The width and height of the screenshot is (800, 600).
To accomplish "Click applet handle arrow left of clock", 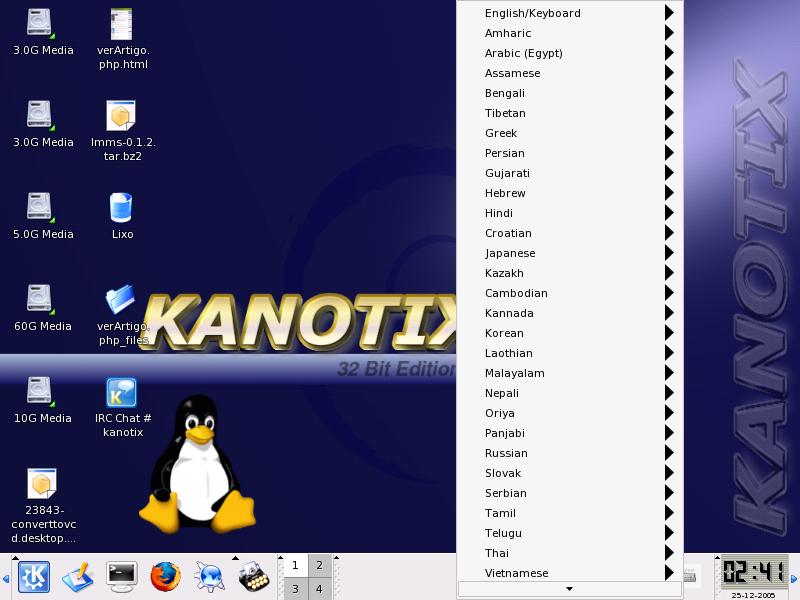I will (x=717, y=558).
